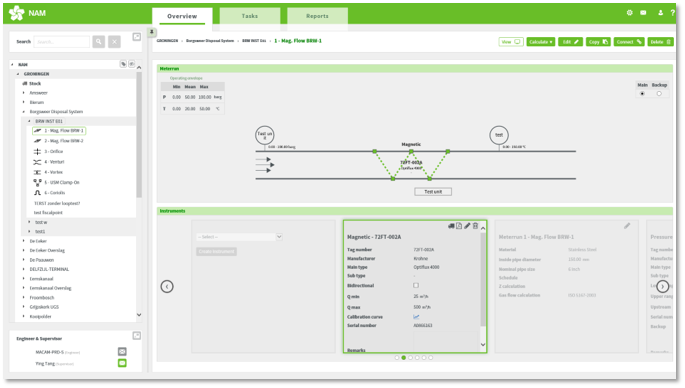The height and width of the screenshot is (388, 685).
Task: Select the Coriolis meter icon
Action: (x=38, y=193)
